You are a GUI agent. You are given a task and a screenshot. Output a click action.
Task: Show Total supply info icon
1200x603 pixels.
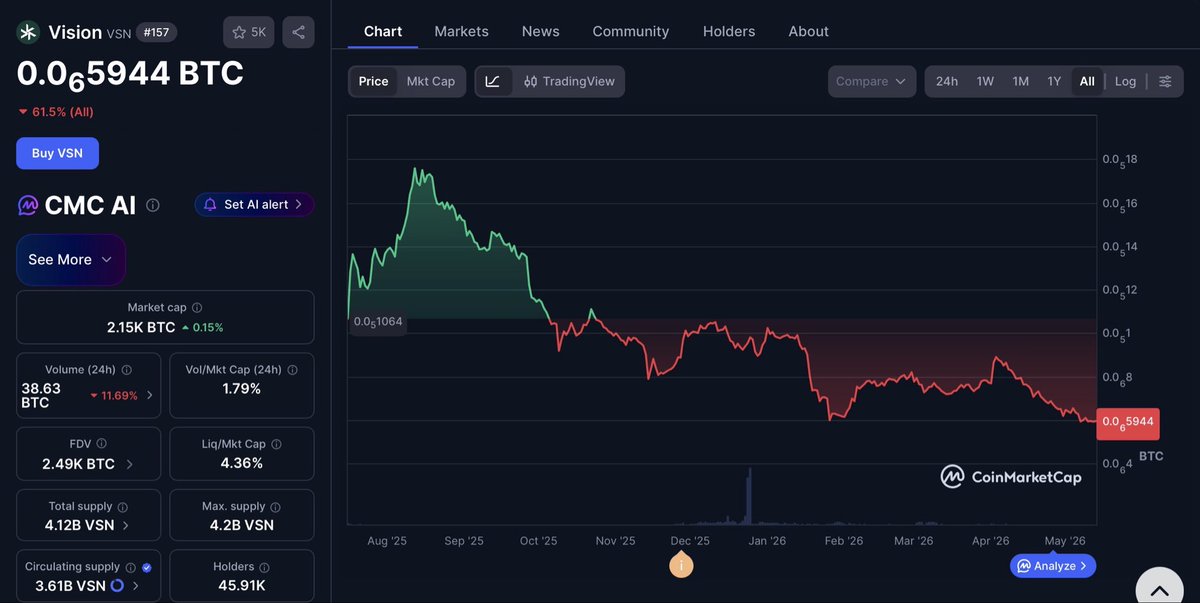123,507
